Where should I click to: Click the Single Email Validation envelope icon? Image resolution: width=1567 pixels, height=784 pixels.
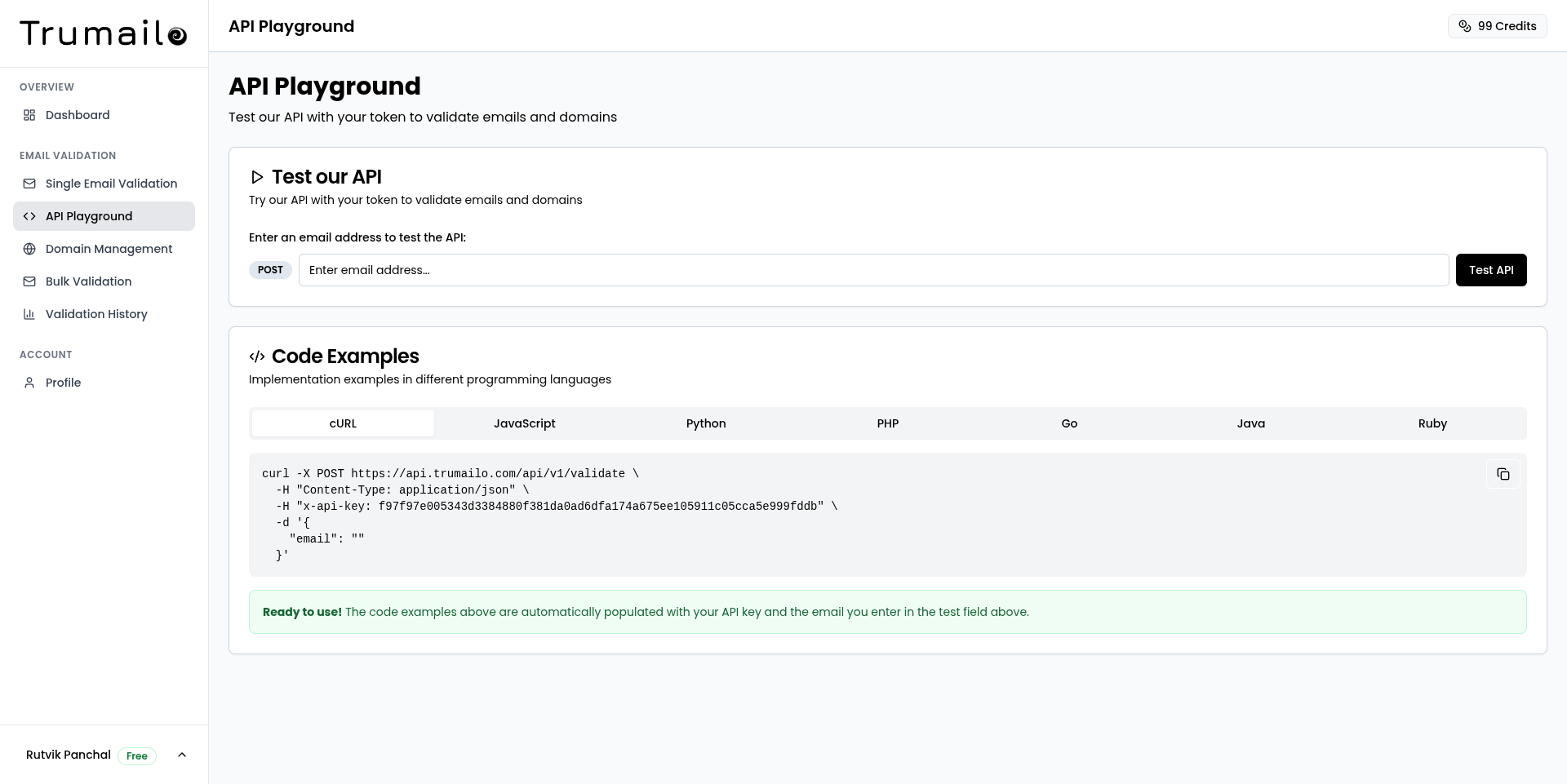(29, 184)
